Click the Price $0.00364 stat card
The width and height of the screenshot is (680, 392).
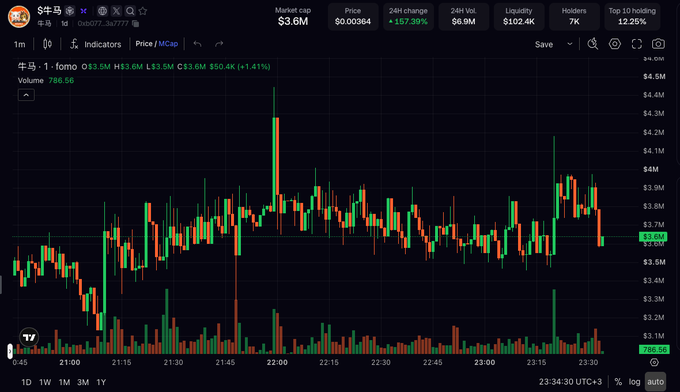(353, 16)
